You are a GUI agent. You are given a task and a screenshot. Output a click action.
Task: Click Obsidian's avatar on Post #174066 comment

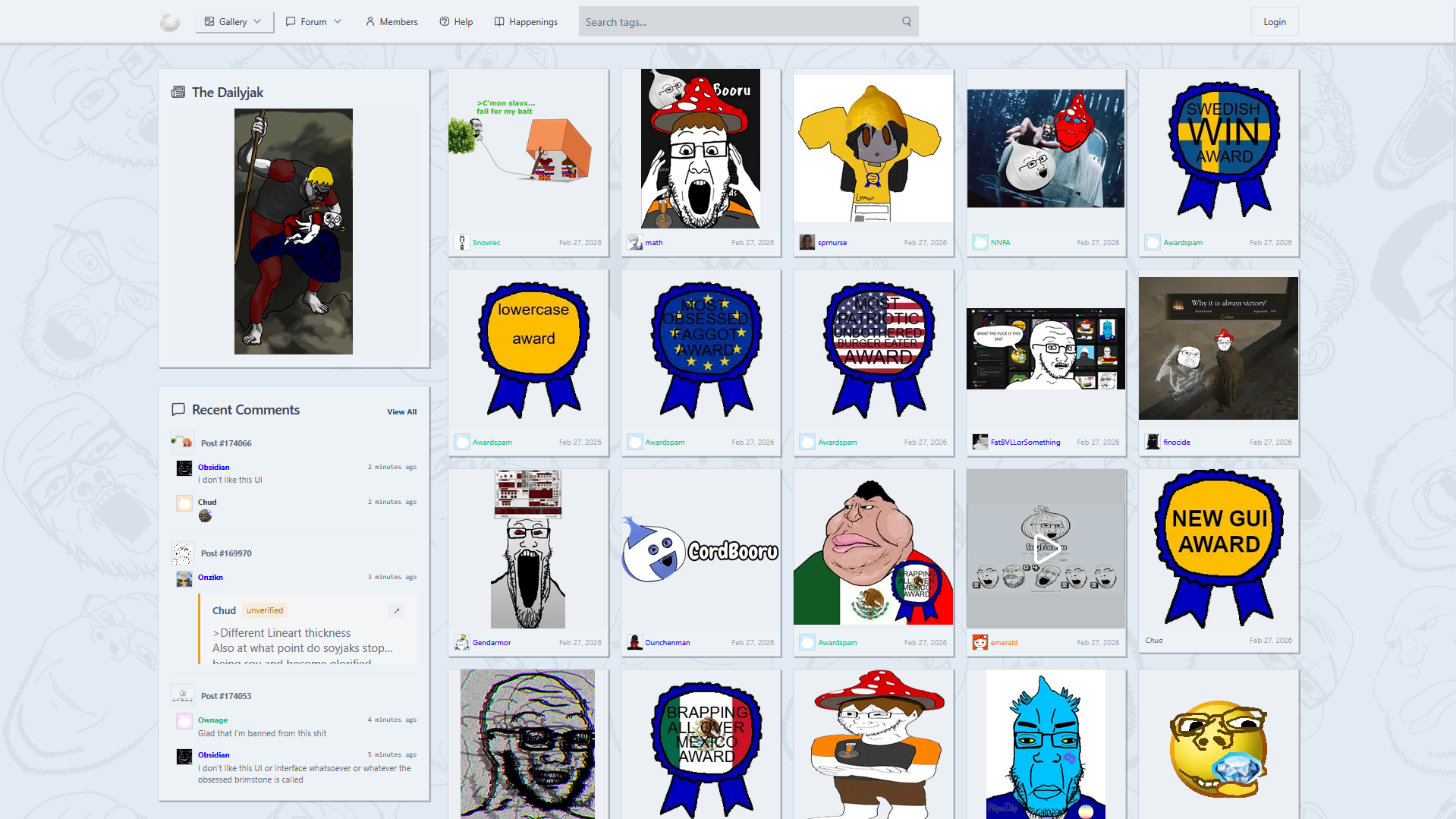click(184, 468)
